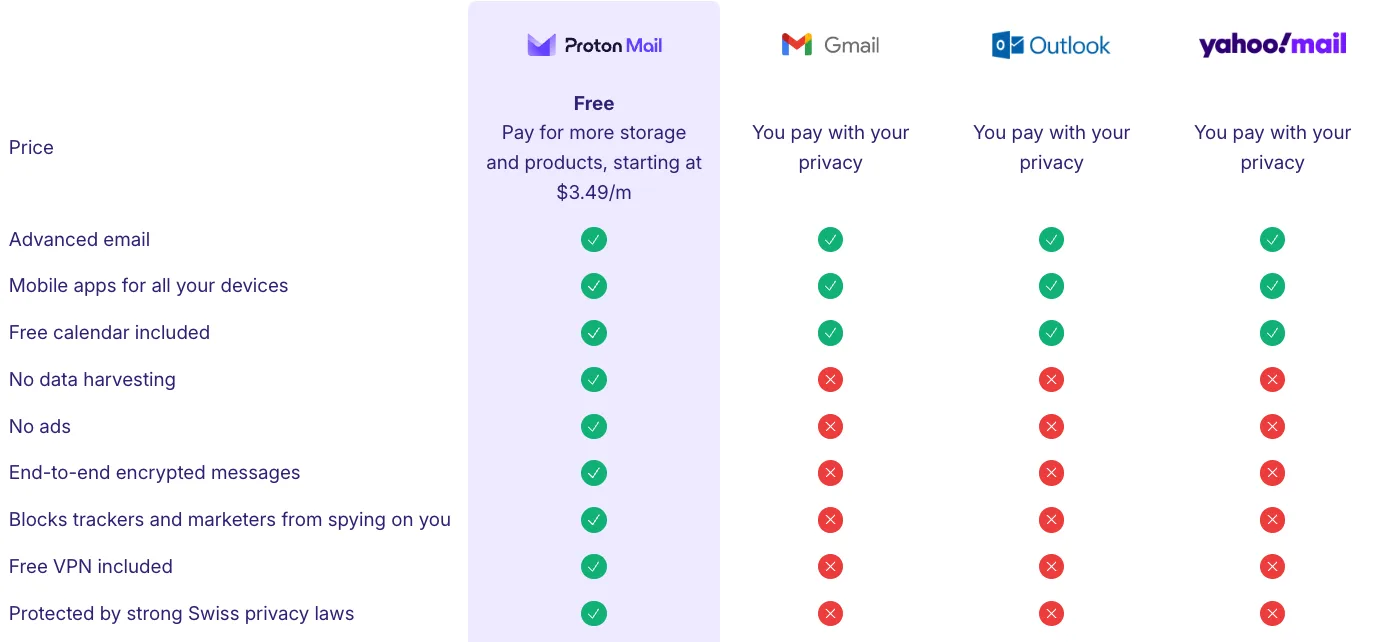
Task: Click Outlook's green check for Mobile apps row
Action: tap(1051, 286)
